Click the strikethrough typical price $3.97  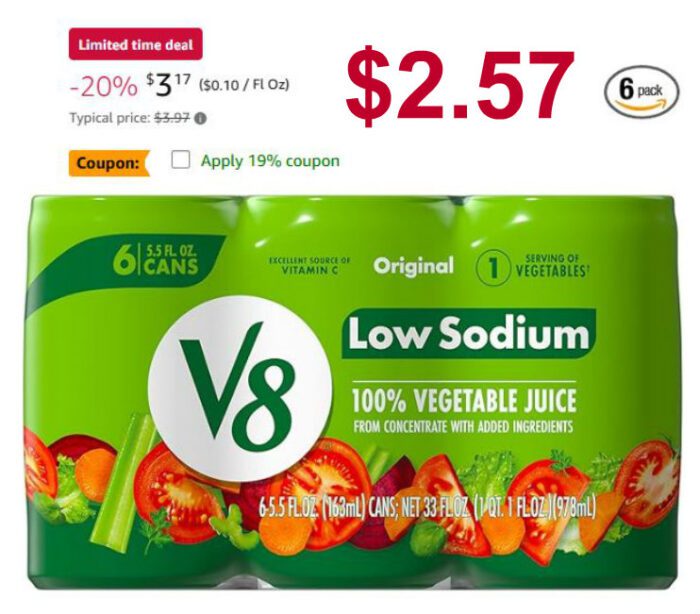[x=172, y=118]
